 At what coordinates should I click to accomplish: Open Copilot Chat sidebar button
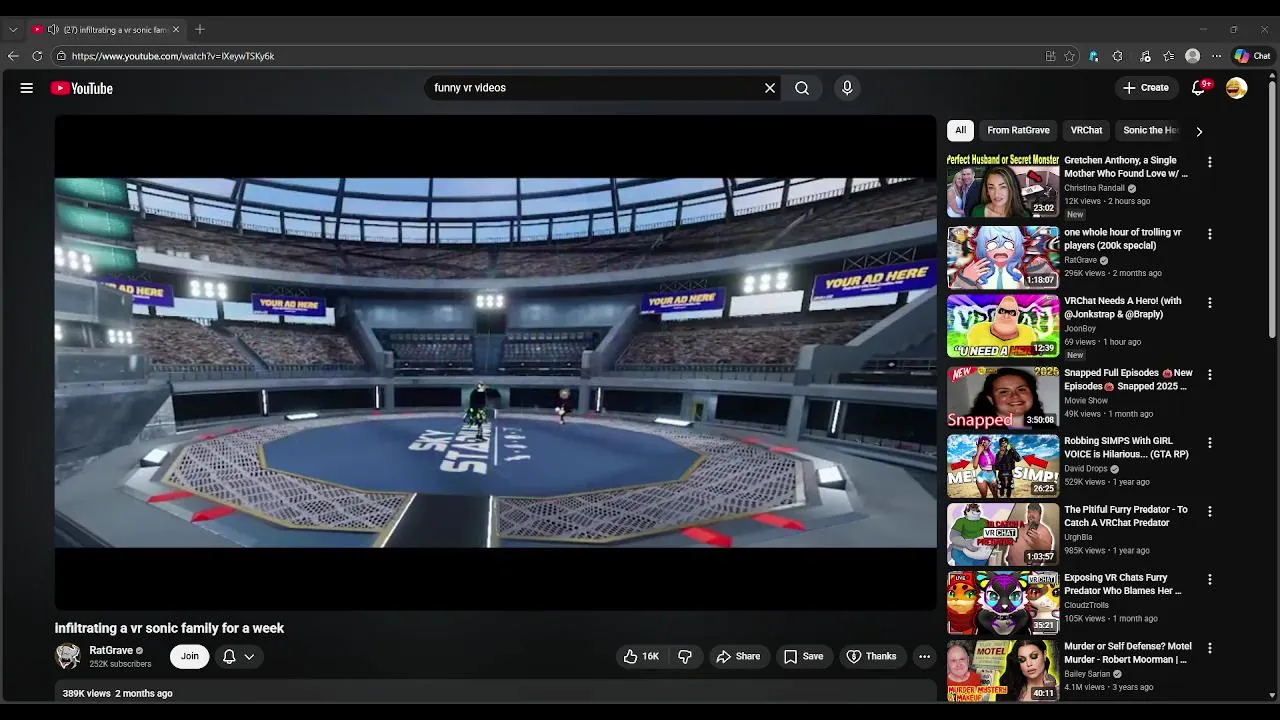1253,56
